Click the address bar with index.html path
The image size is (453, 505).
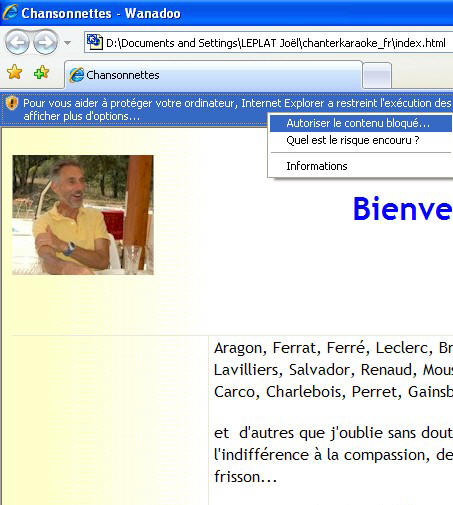pos(269,42)
